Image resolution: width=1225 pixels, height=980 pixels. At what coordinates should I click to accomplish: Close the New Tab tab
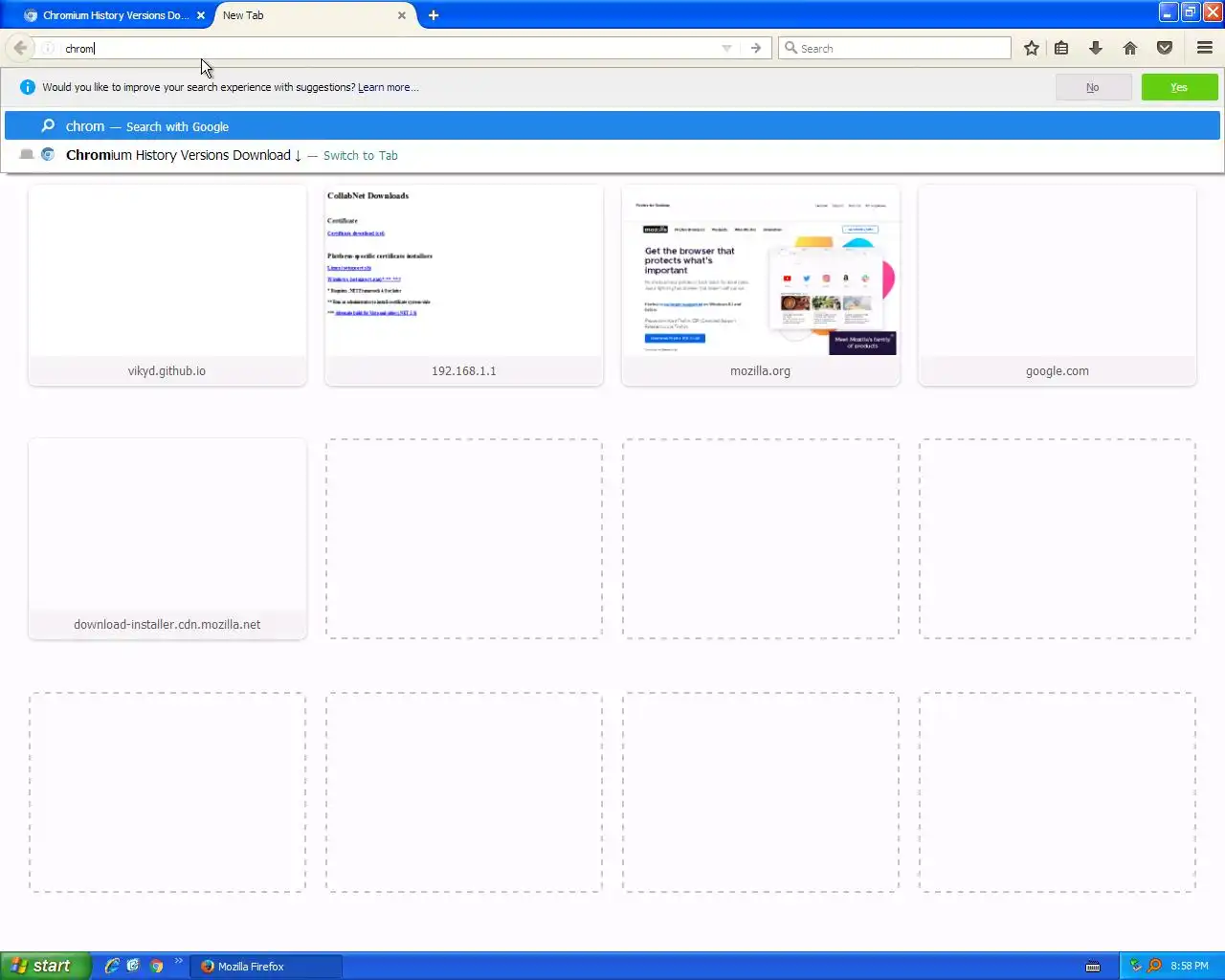coord(402,15)
